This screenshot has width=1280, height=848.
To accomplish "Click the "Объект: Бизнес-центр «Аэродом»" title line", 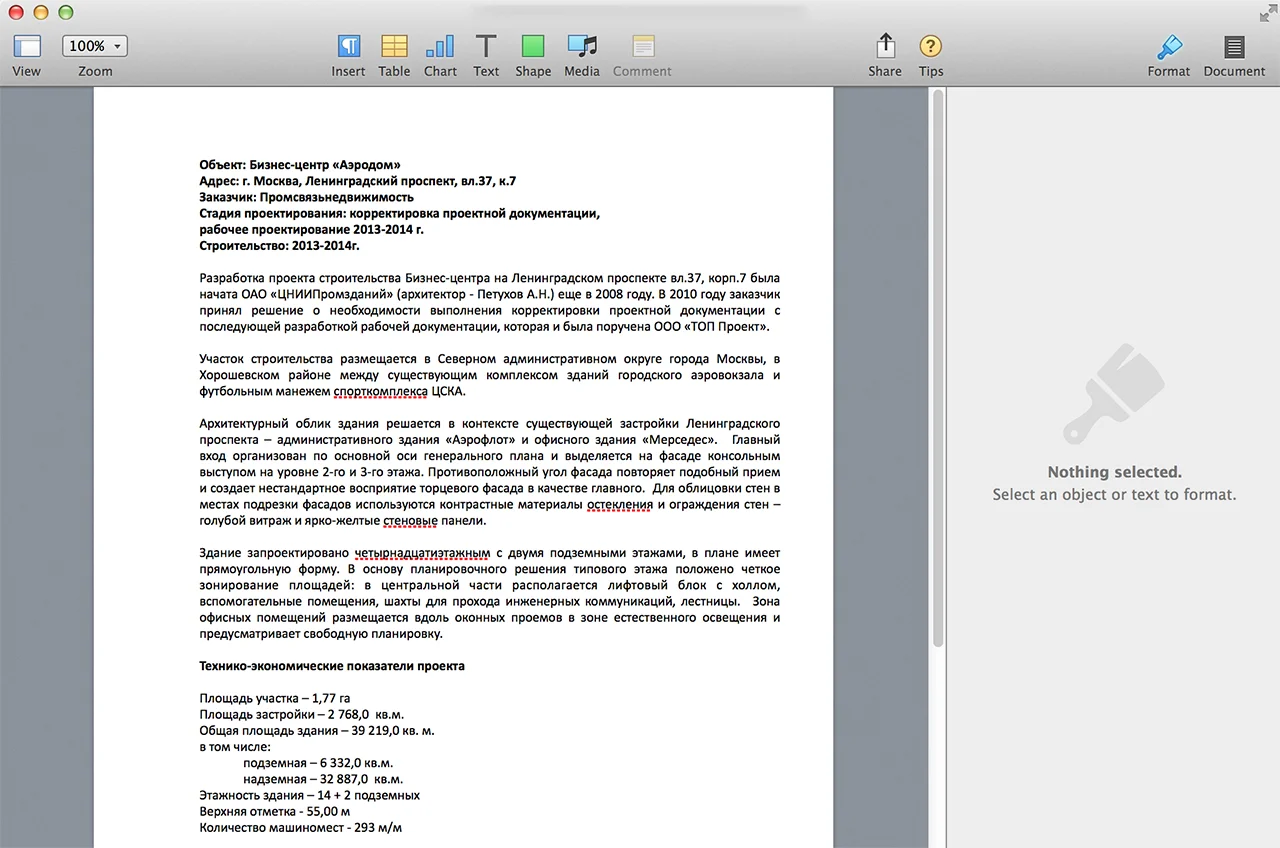I will click(x=300, y=165).
